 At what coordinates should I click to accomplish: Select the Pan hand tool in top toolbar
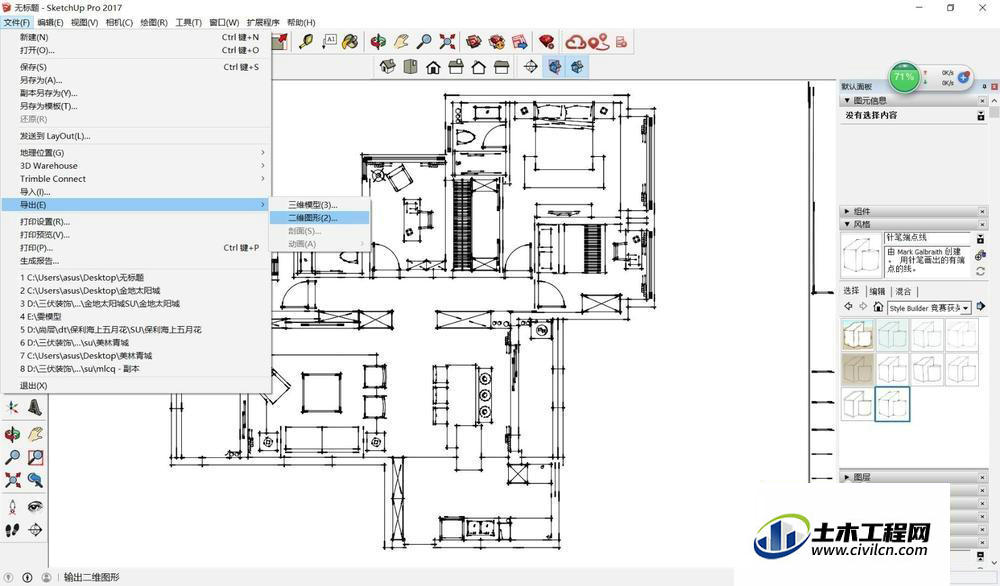[401, 42]
